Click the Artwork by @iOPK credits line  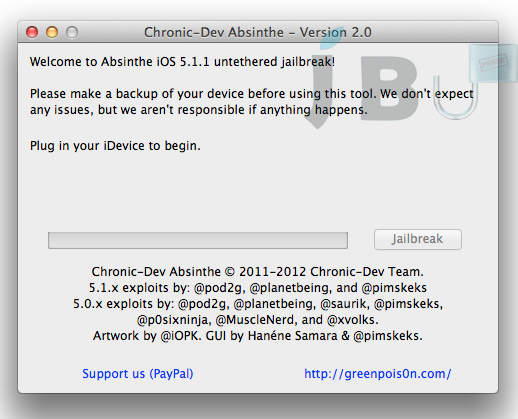tap(258, 336)
